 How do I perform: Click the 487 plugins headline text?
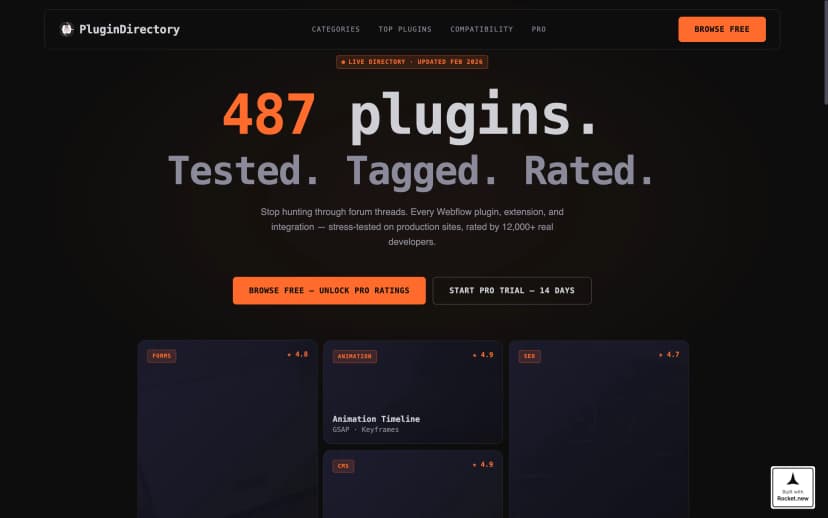(x=411, y=115)
